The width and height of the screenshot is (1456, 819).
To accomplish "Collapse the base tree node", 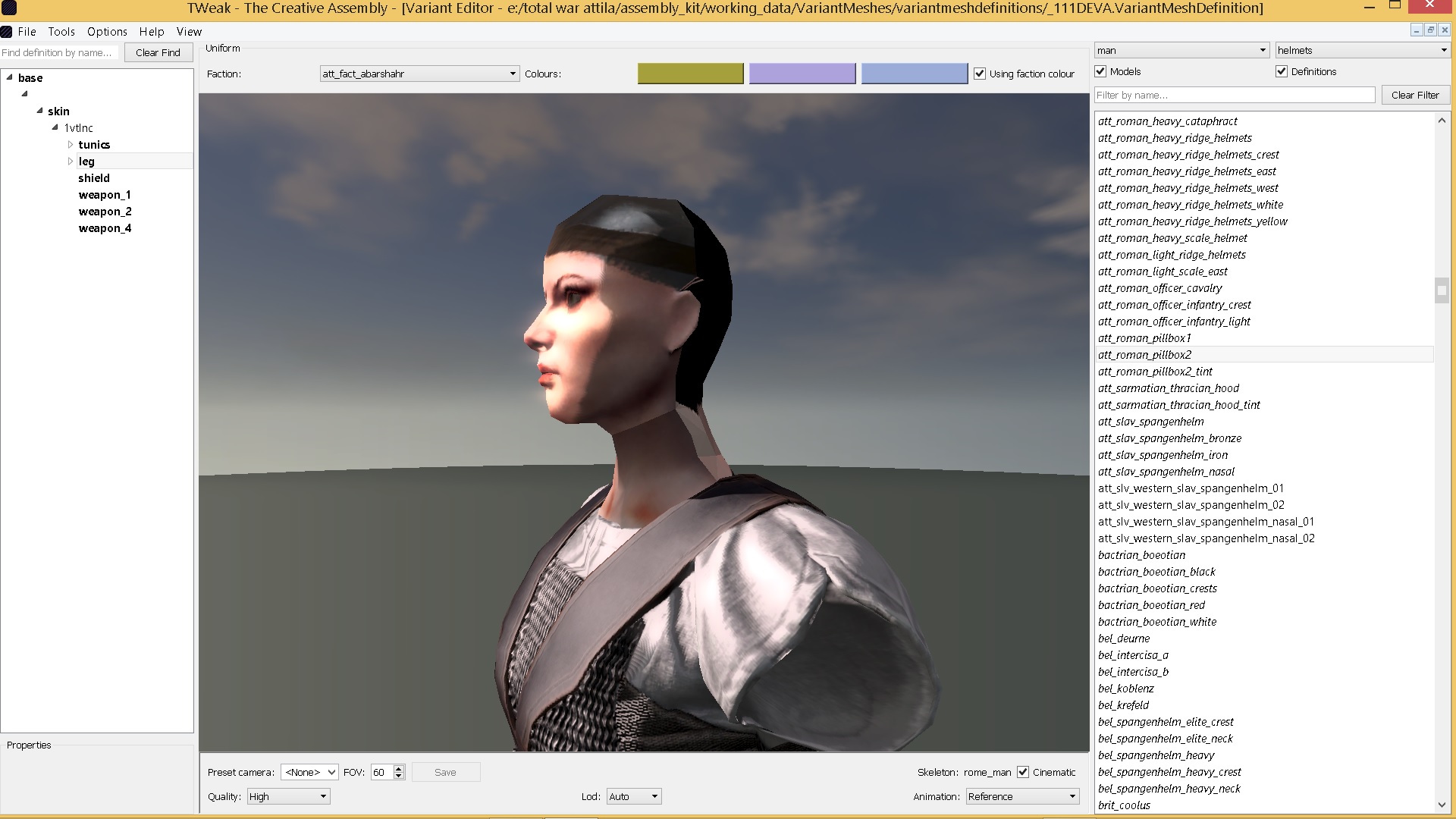I will point(9,77).
